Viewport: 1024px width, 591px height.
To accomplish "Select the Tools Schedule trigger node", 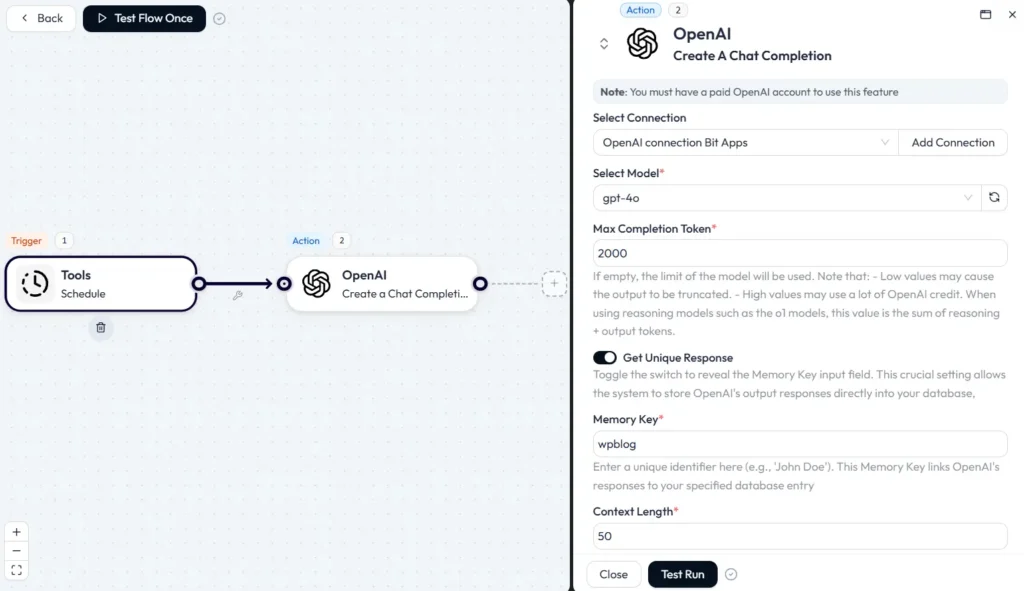I will point(101,284).
